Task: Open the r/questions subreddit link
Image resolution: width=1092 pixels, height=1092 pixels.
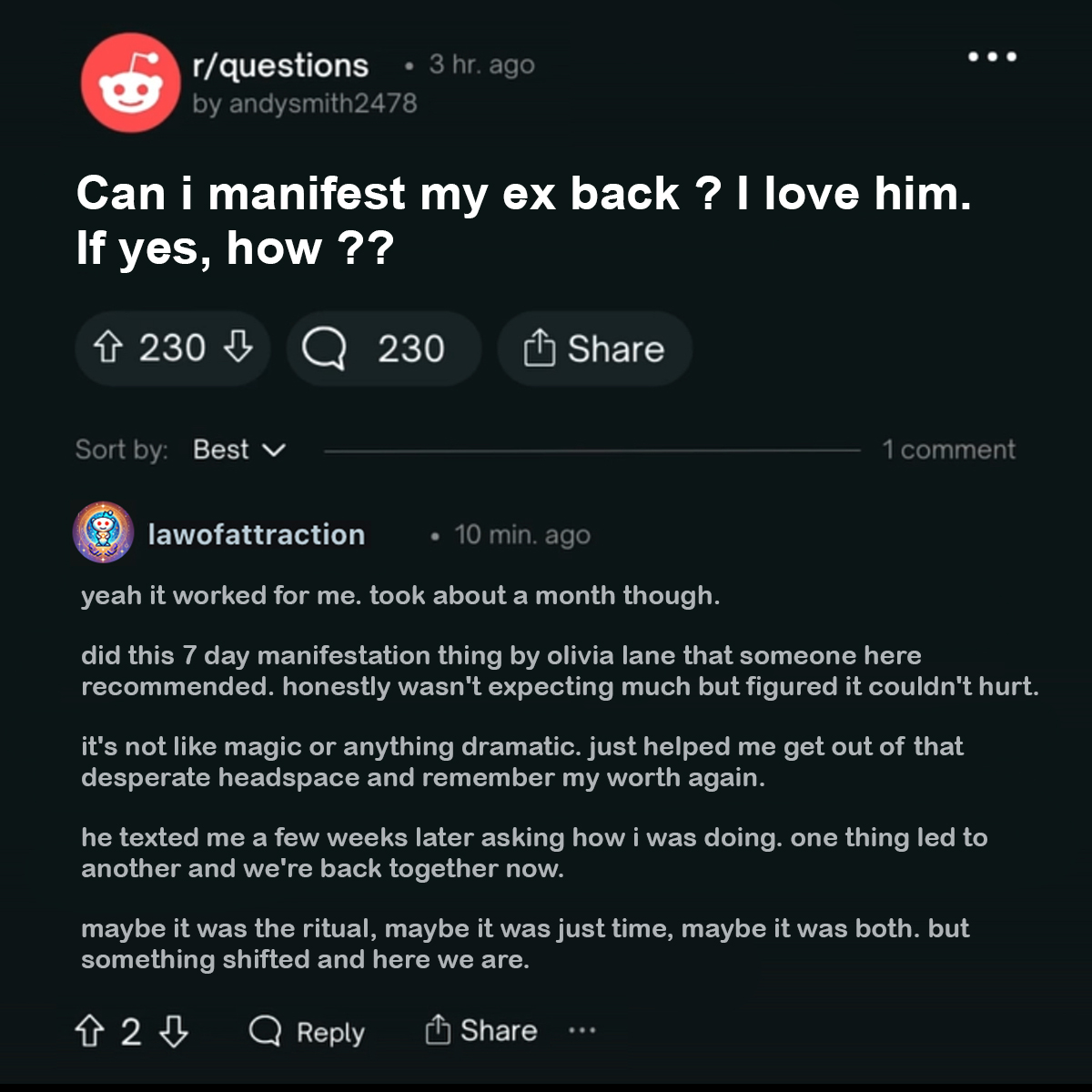Action: [x=280, y=66]
